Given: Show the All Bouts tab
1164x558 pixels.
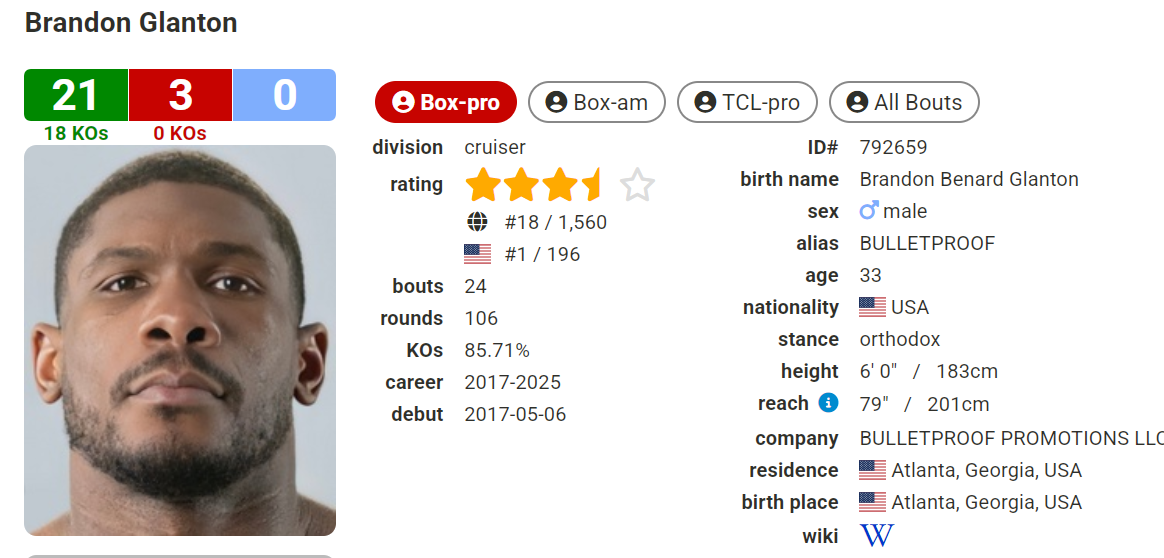Looking at the screenshot, I should click(x=904, y=102).
